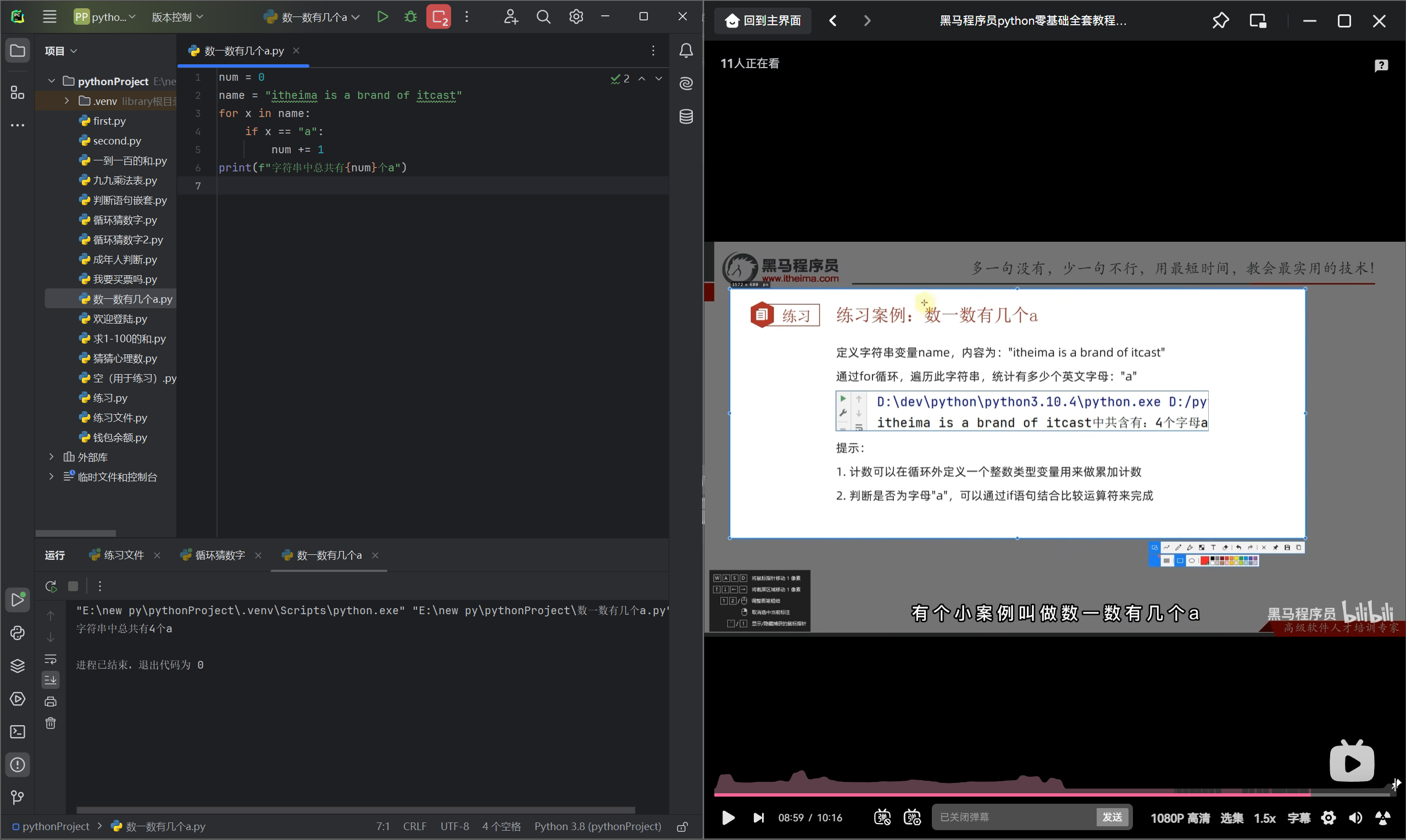
Task: Open the 版本控制 dropdown
Action: pos(176,17)
